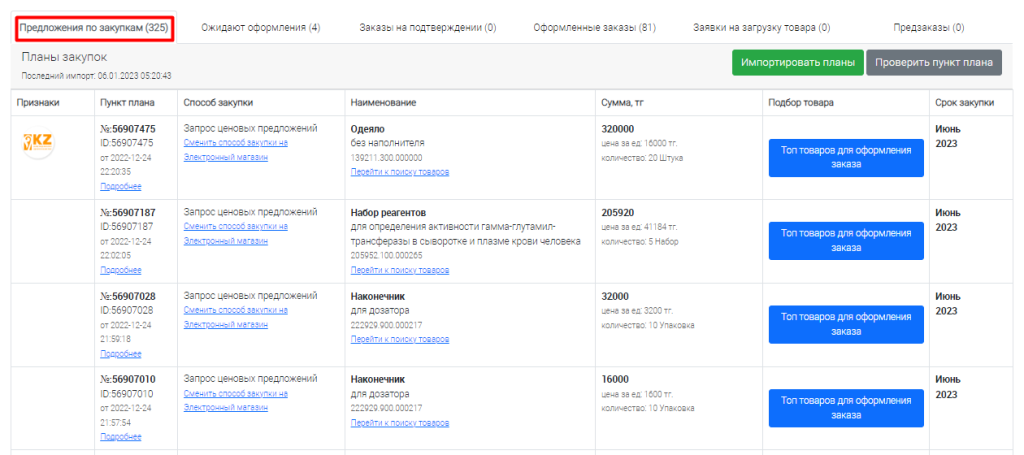Screen dimensions: 1024x455
Task: Click Подробнее under plan 56907187
Action: [121, 270]
